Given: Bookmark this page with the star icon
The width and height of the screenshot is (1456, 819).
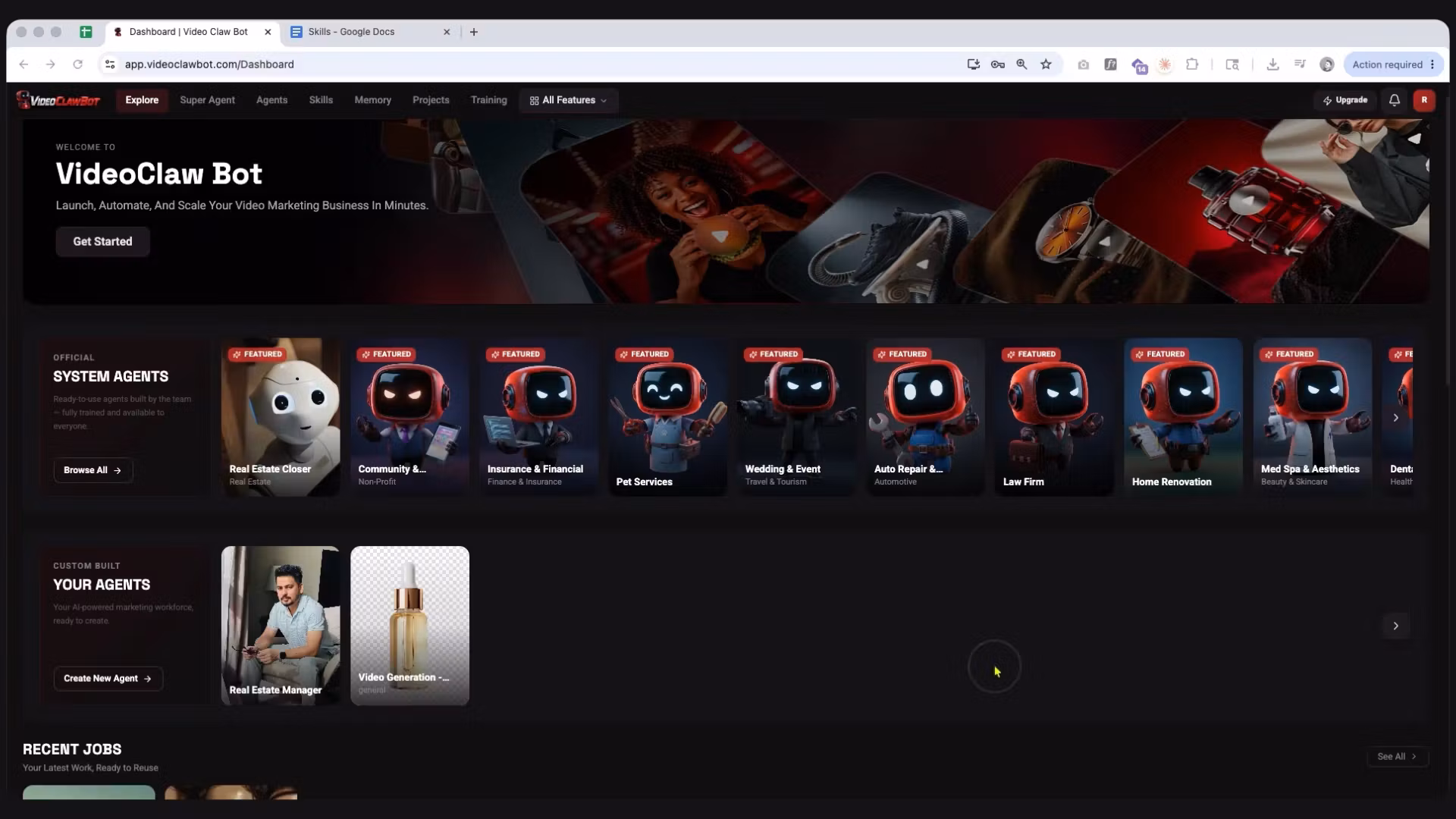Looking at the screenshot, I should [x=1046, y=64].
